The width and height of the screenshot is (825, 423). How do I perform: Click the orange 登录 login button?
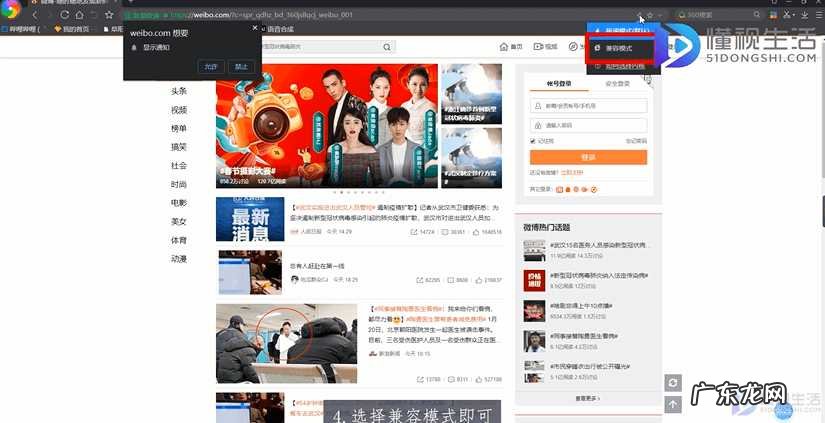(589, 157)
